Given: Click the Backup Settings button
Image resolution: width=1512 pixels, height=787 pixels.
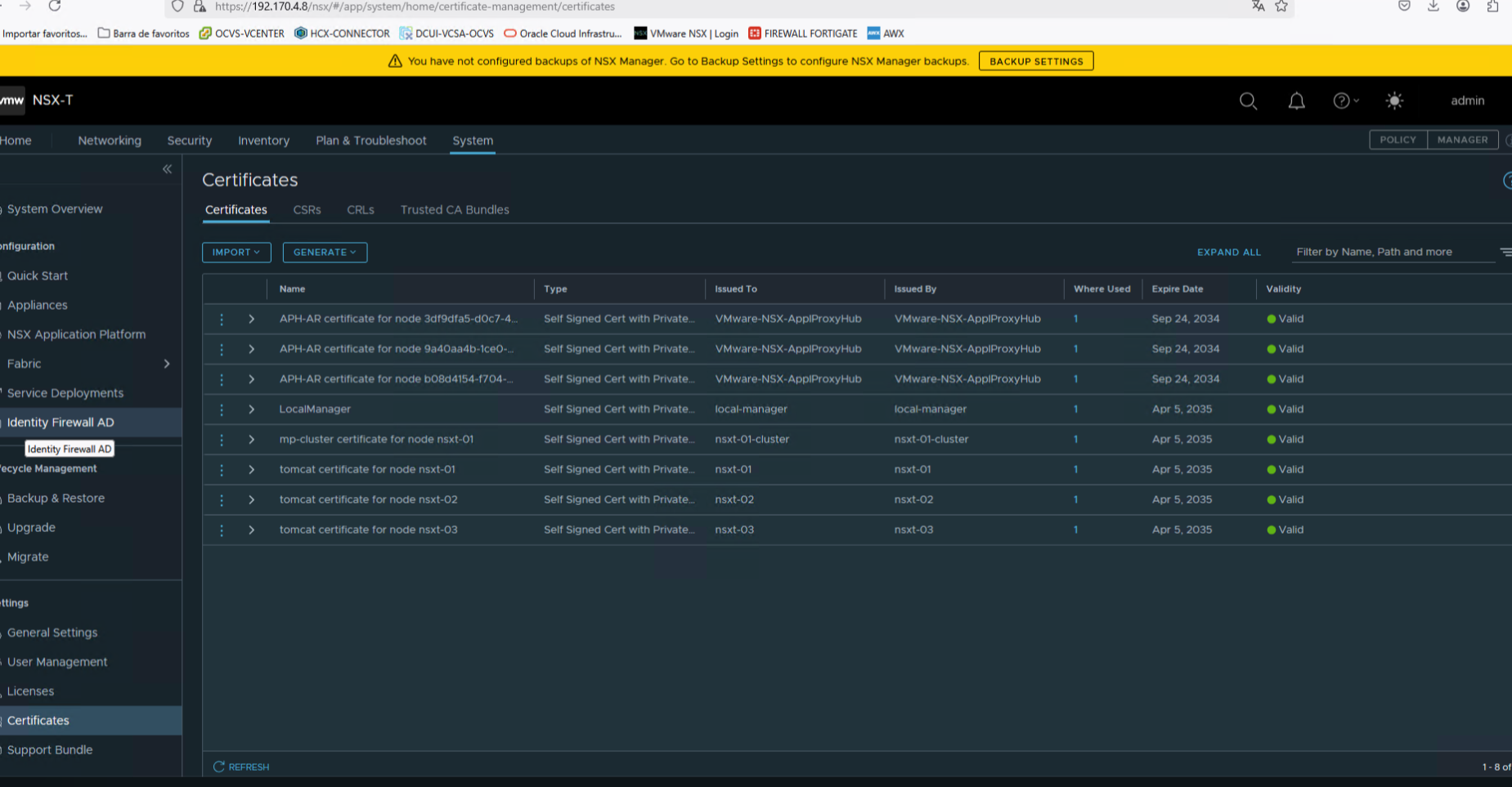Looking at the screenshot, I should tap(1035, 61).
